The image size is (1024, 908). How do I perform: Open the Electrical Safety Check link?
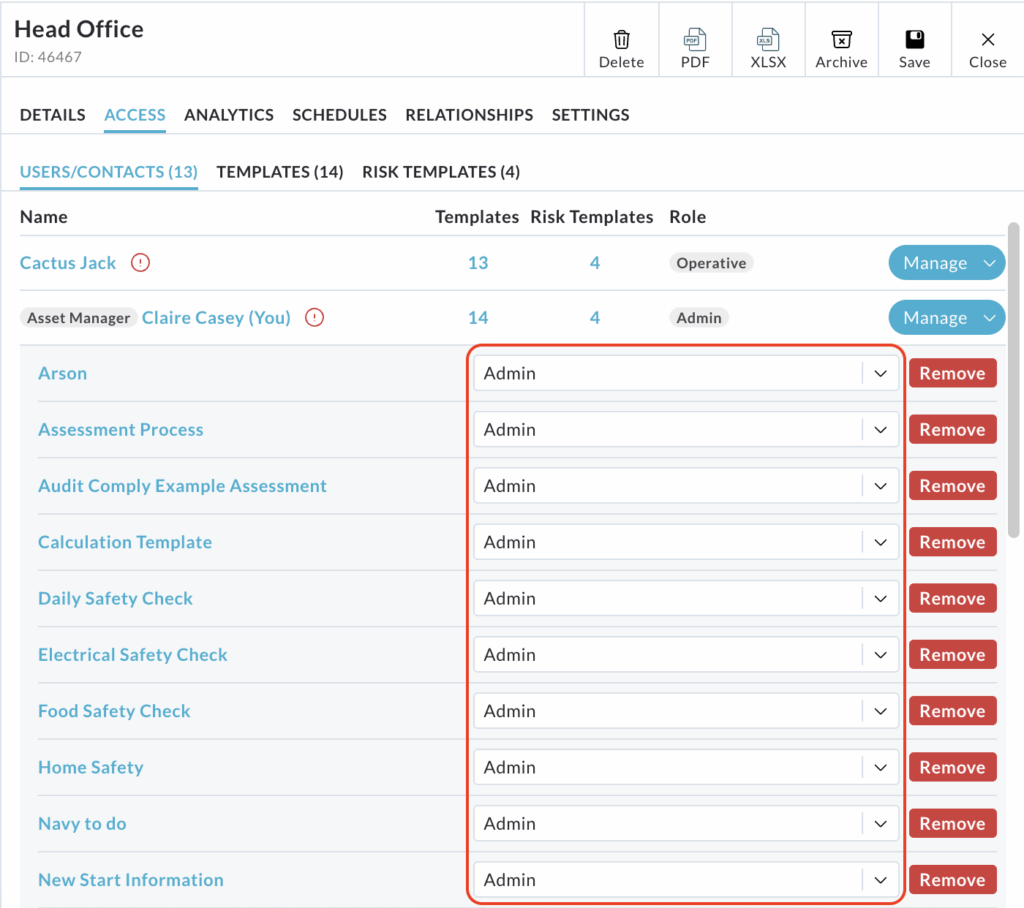(133, 655)
